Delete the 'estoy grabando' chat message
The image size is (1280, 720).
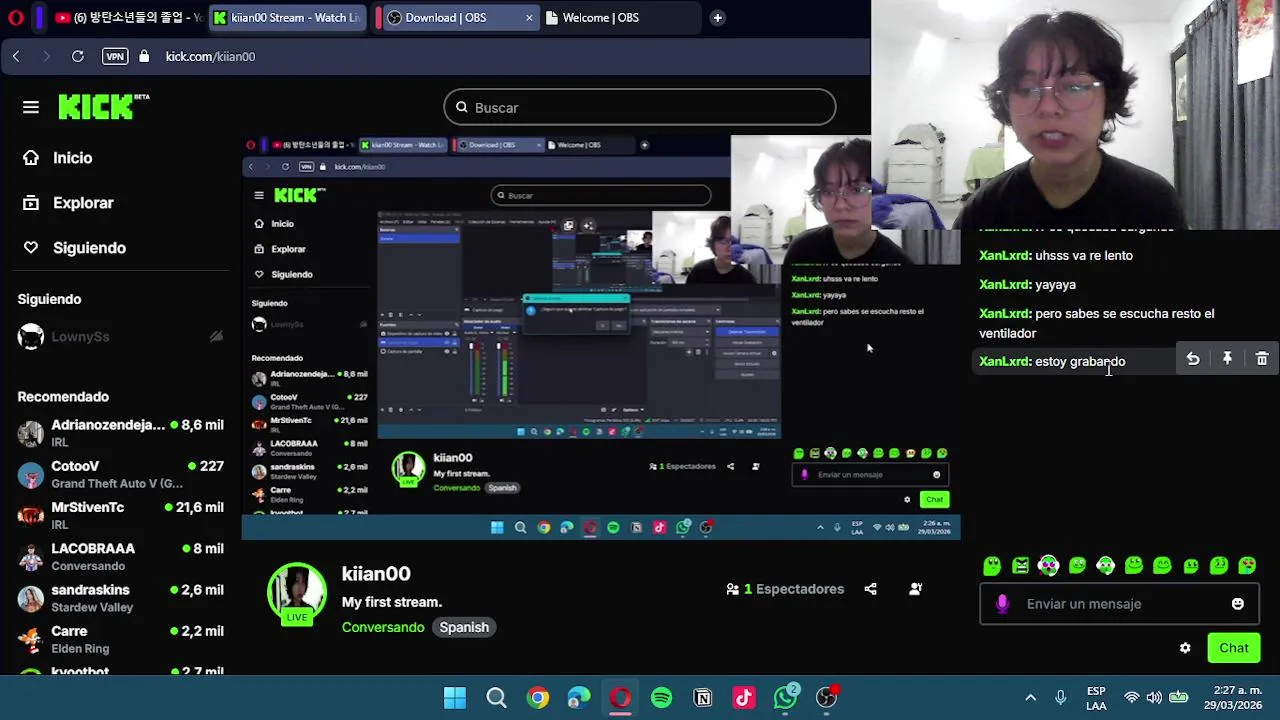(1262, 359)
